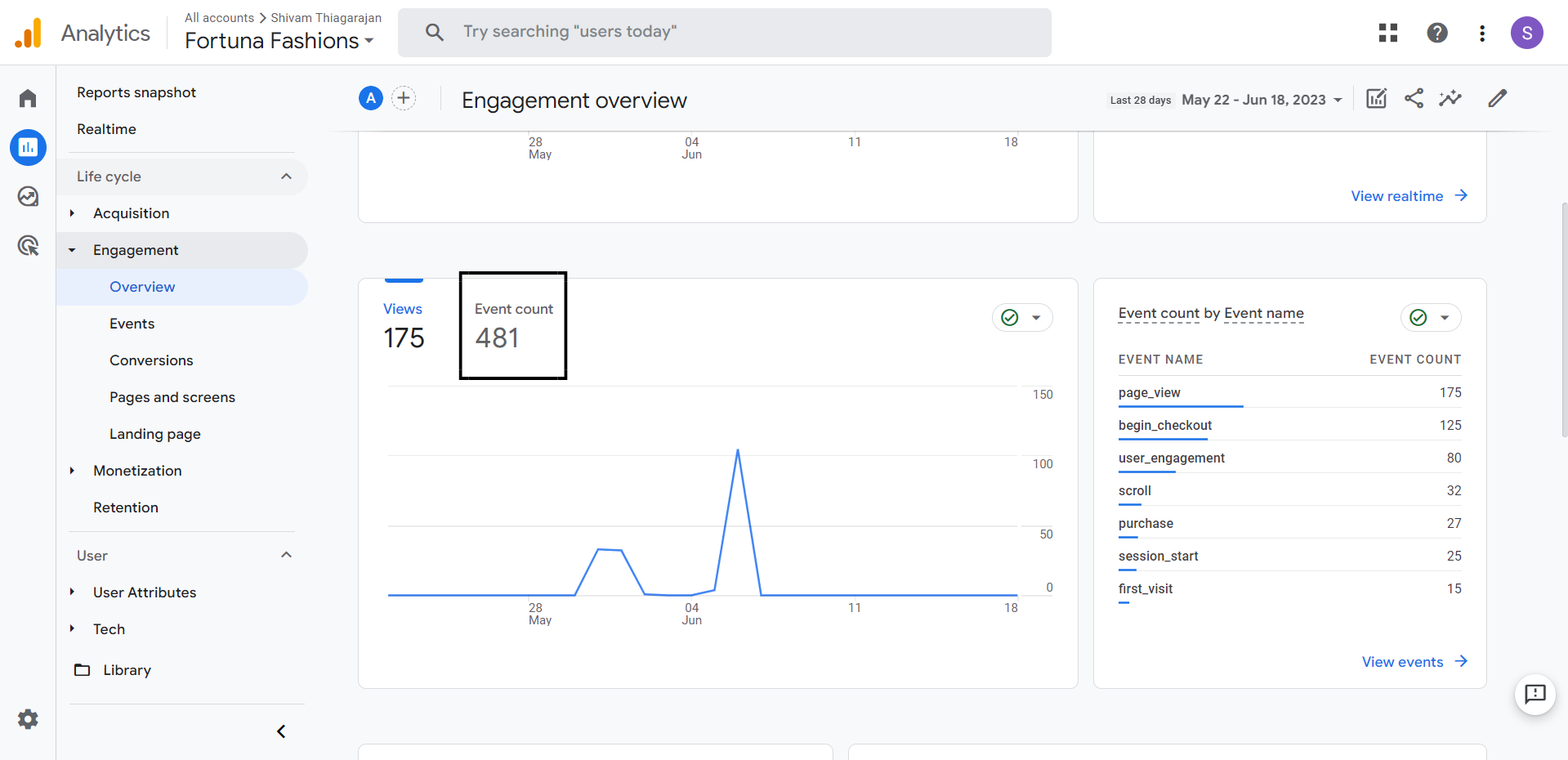
Task: Collapse the Life cycle section
Action: coord(286,176)
